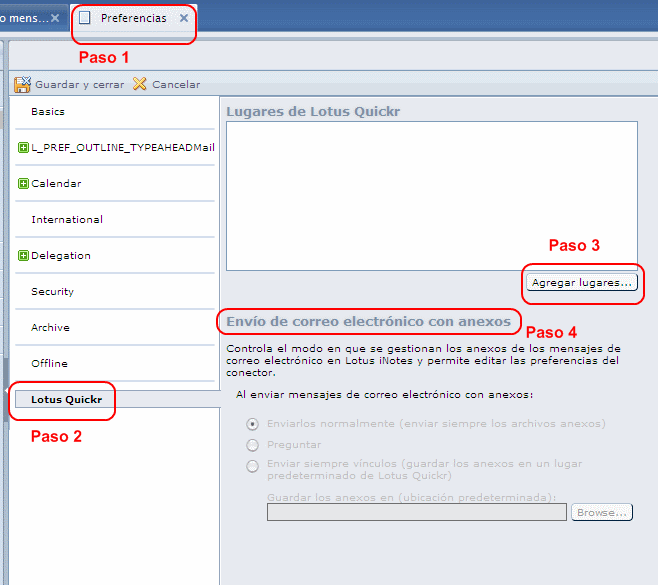The width and height of the screenshot is (658, 585).
Task: Open the Offline preferences
Action: coord(50,363)
